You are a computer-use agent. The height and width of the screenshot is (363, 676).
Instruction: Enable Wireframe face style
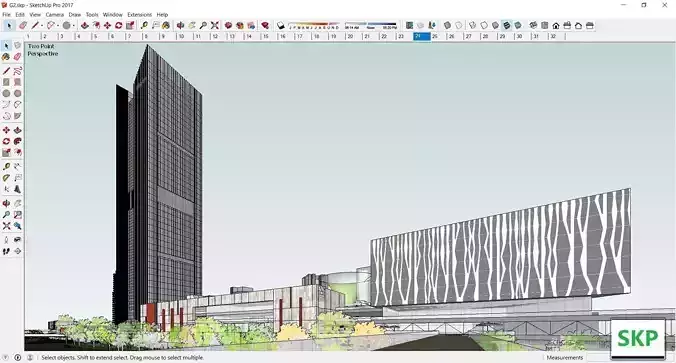click(473, 25)
